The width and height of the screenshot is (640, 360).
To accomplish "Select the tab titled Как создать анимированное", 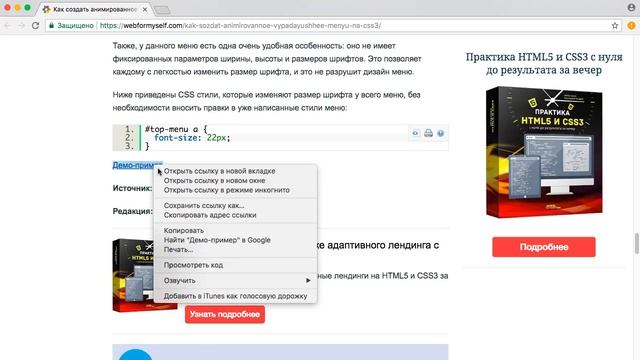I will pos(95,9).
